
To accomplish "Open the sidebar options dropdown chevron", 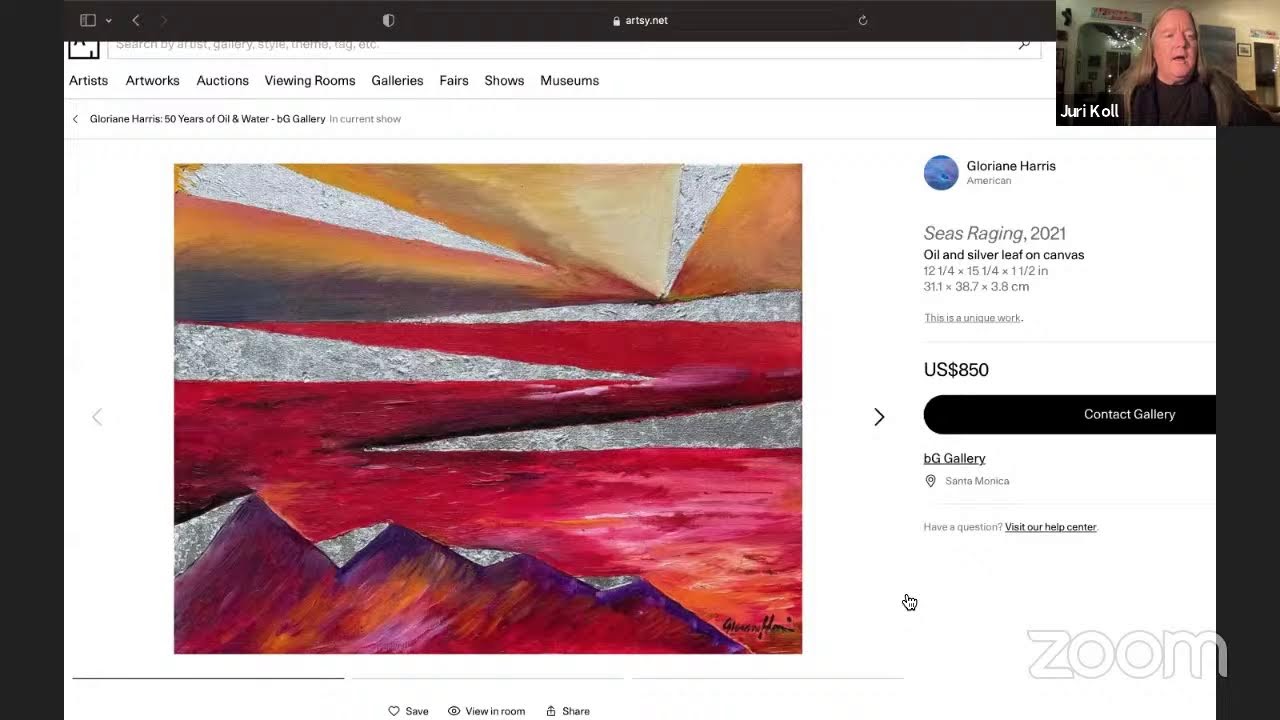I will 108,20.
